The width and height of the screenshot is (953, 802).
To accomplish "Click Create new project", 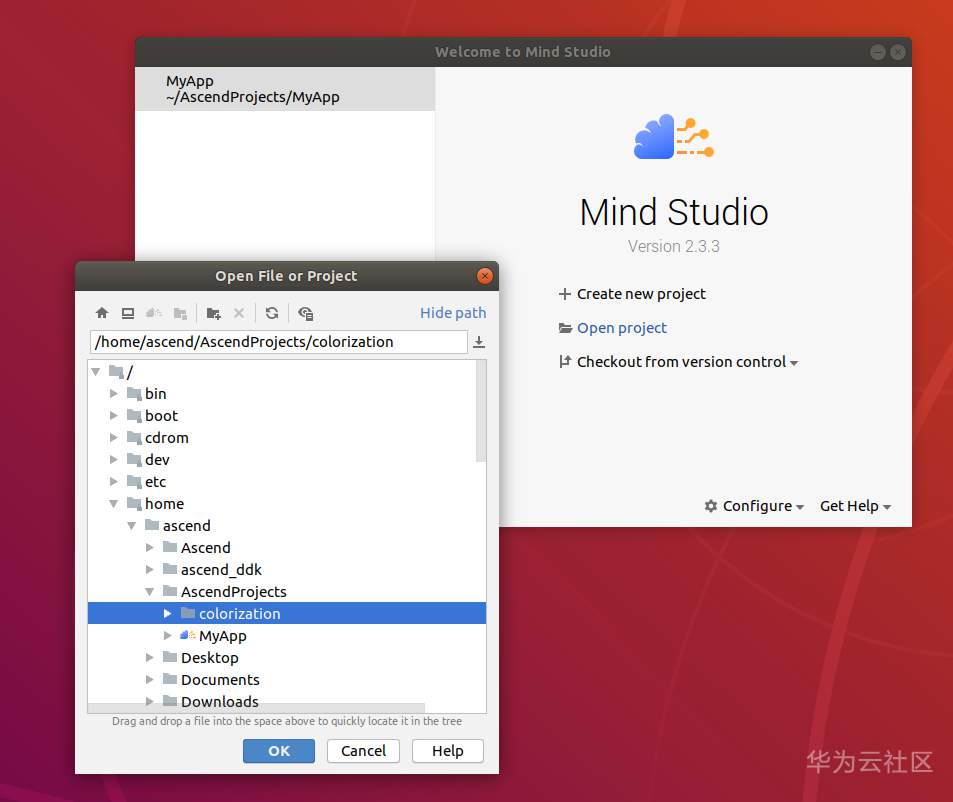I will tap(632, 294).
